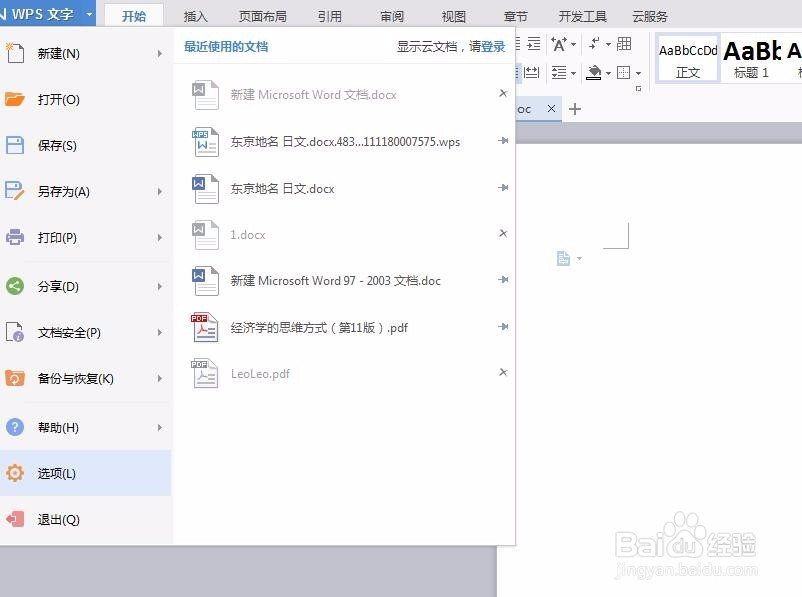Switch to the 审阅 tab
The height and width of the screenshot is (597, 802).
(x=392, y=16)
